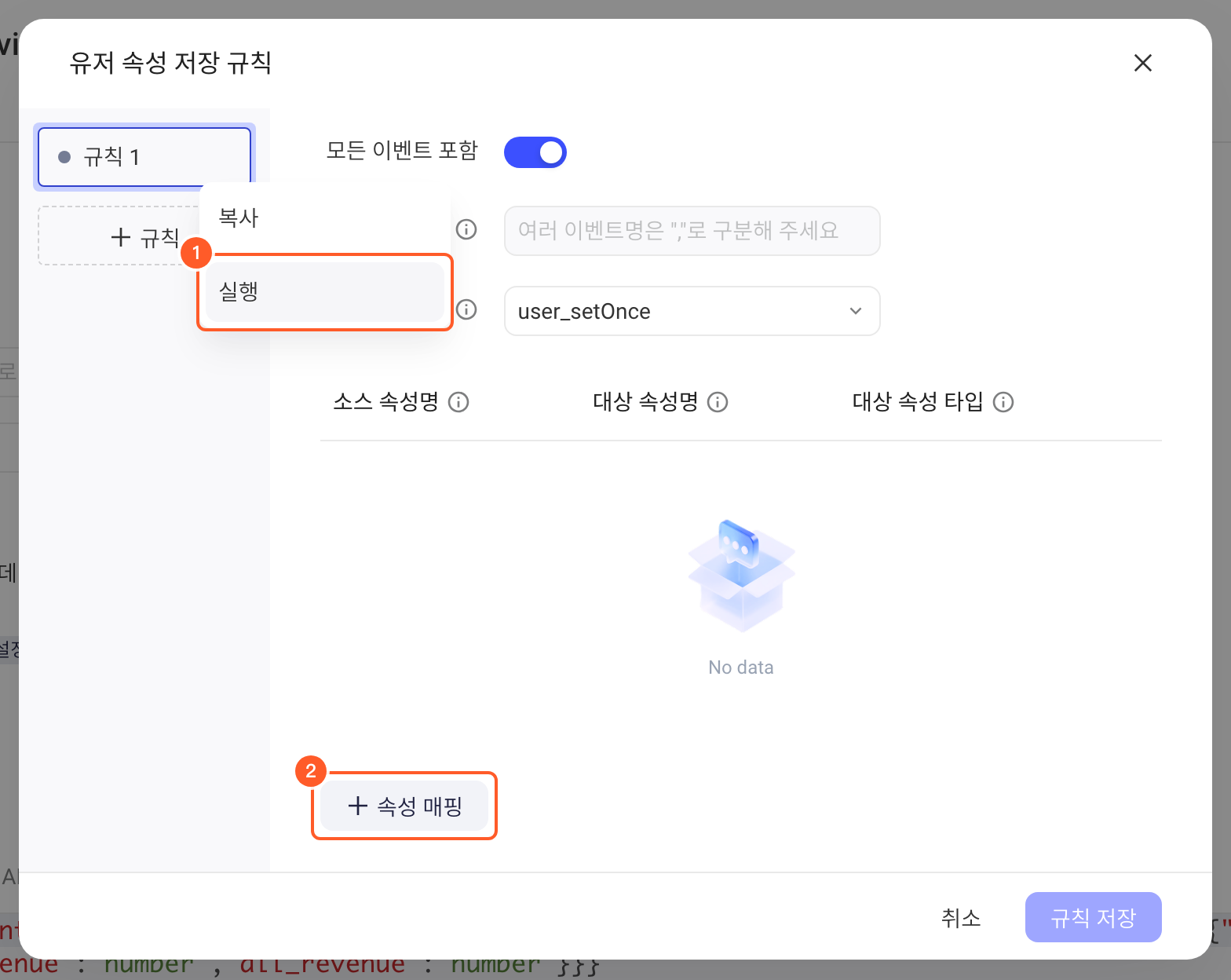Click the info icon beside event names field
Image resolution: width=1231 pixels, height=980 pixels.
point(466,229)
